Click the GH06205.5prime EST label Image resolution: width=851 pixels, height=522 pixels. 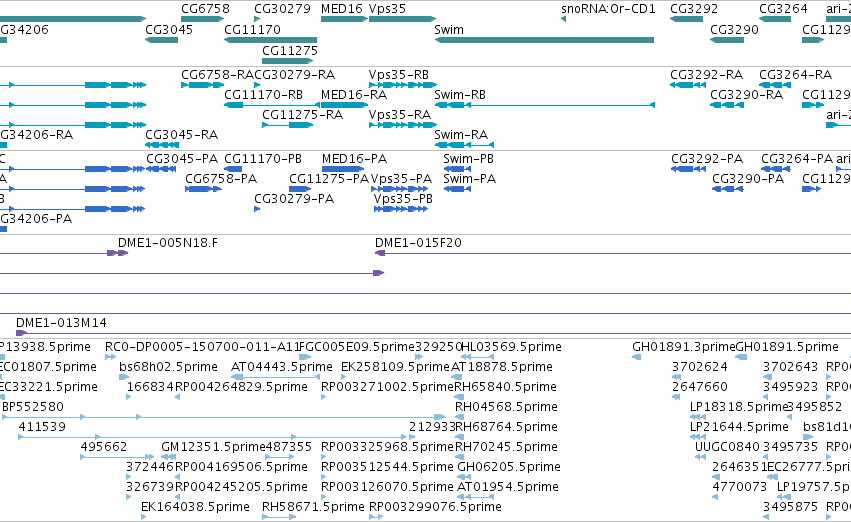(x=509, y=467)
